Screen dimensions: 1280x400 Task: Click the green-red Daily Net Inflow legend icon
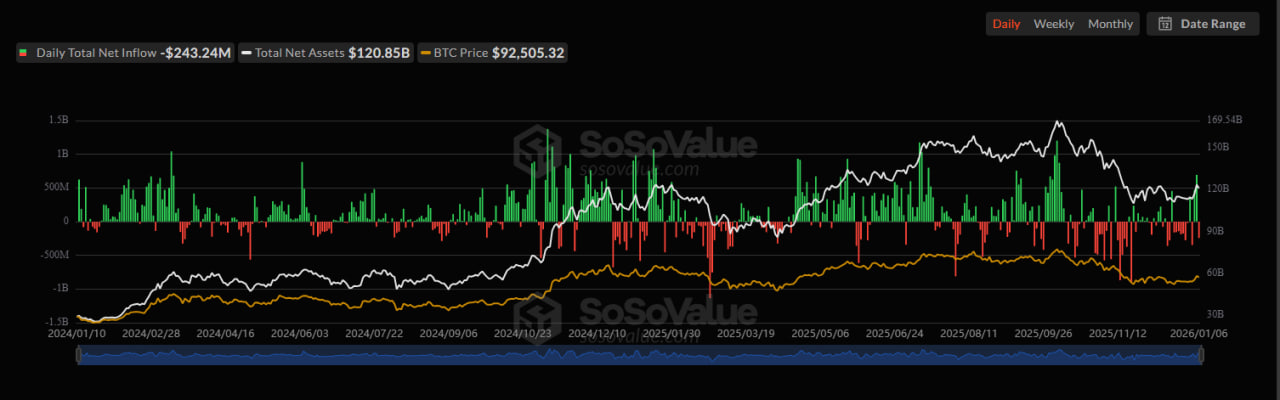pos(24,52)
